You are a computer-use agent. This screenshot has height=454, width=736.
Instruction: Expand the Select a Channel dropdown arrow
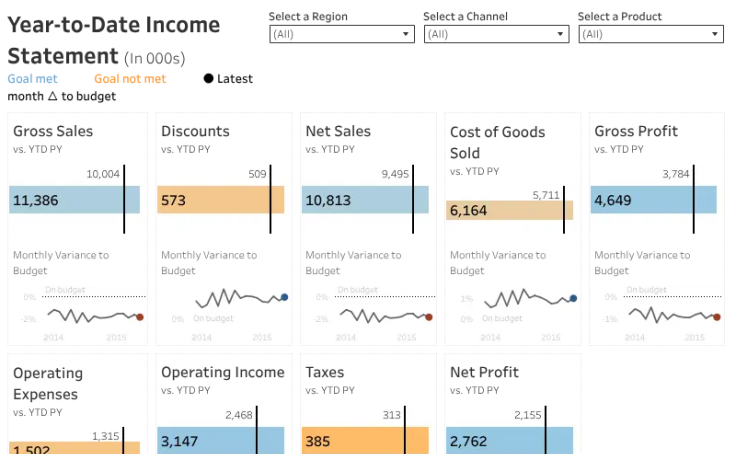tap(560, 34)
